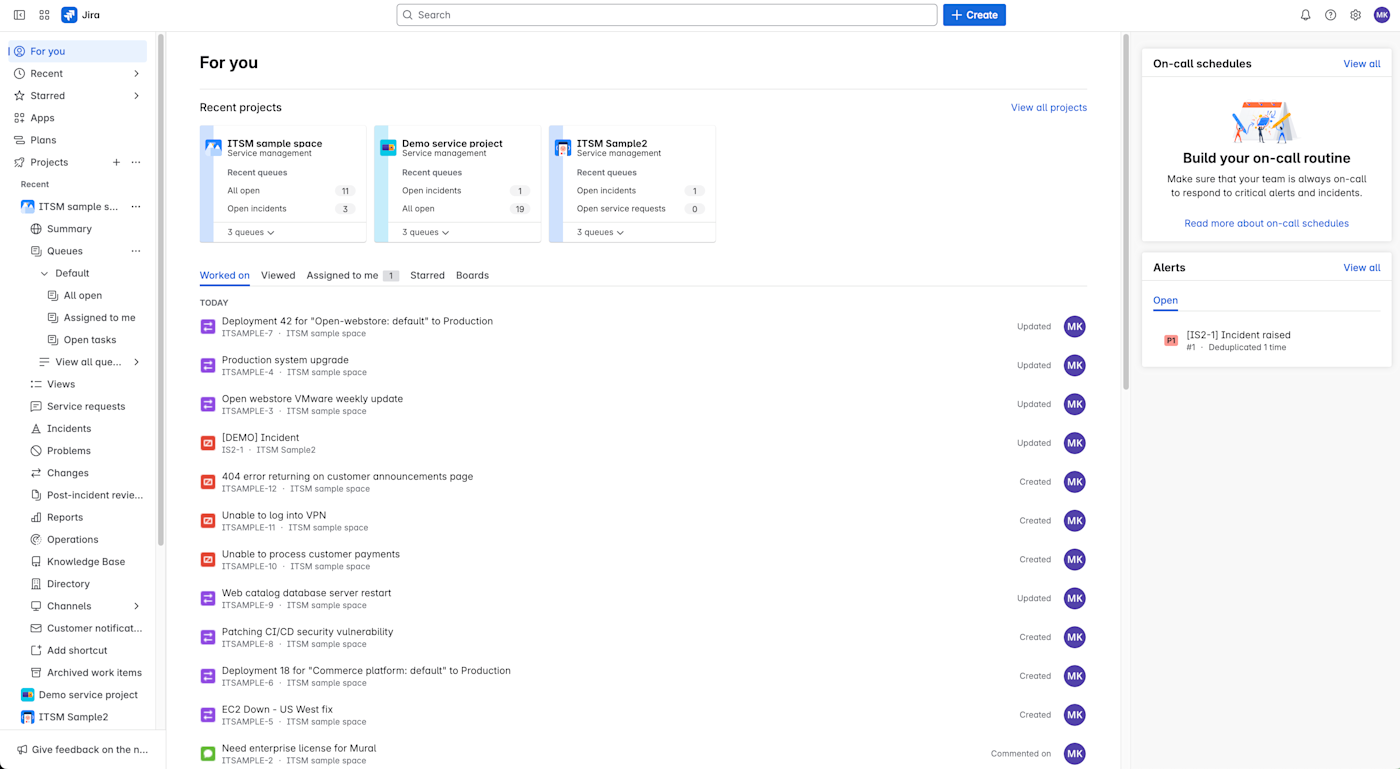Open "Patching CI/CD security vulnerability" item
1400x769 pixels.
click(x=307, y=632)
